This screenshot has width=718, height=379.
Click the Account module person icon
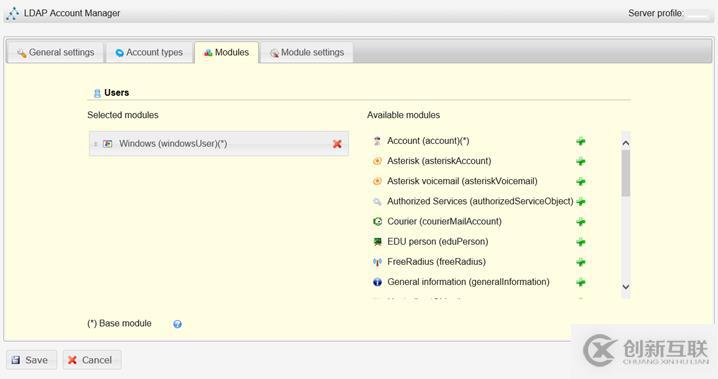coord(377,141)
